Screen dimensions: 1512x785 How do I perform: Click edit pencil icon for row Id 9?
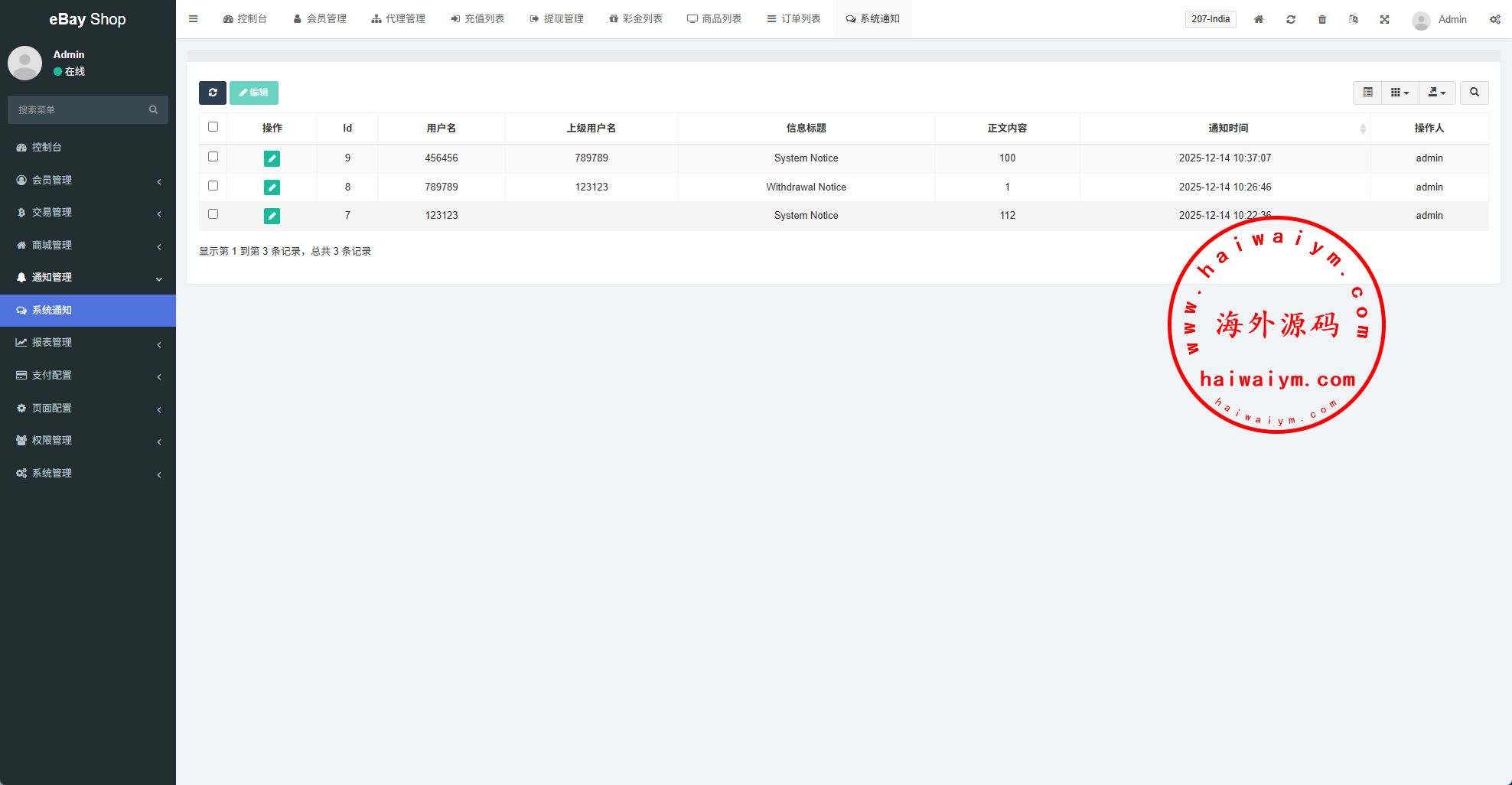tap(272, 158)
